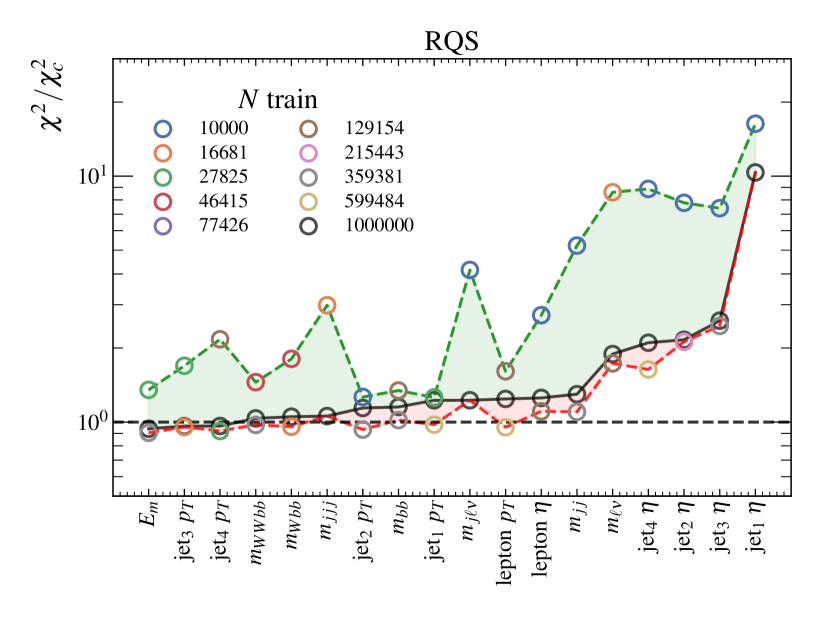Click the brown legend marker for 129154
Screen dimensions: 822x617
tap(309, 128)
